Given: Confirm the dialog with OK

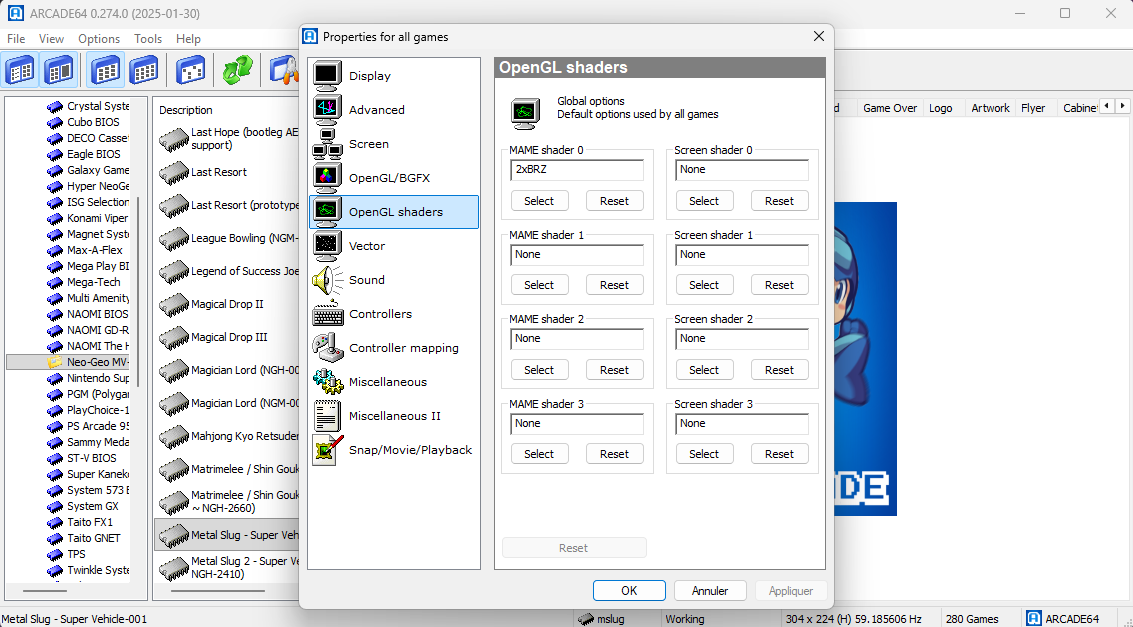Looking at the screenshot, I should point(629,591).
